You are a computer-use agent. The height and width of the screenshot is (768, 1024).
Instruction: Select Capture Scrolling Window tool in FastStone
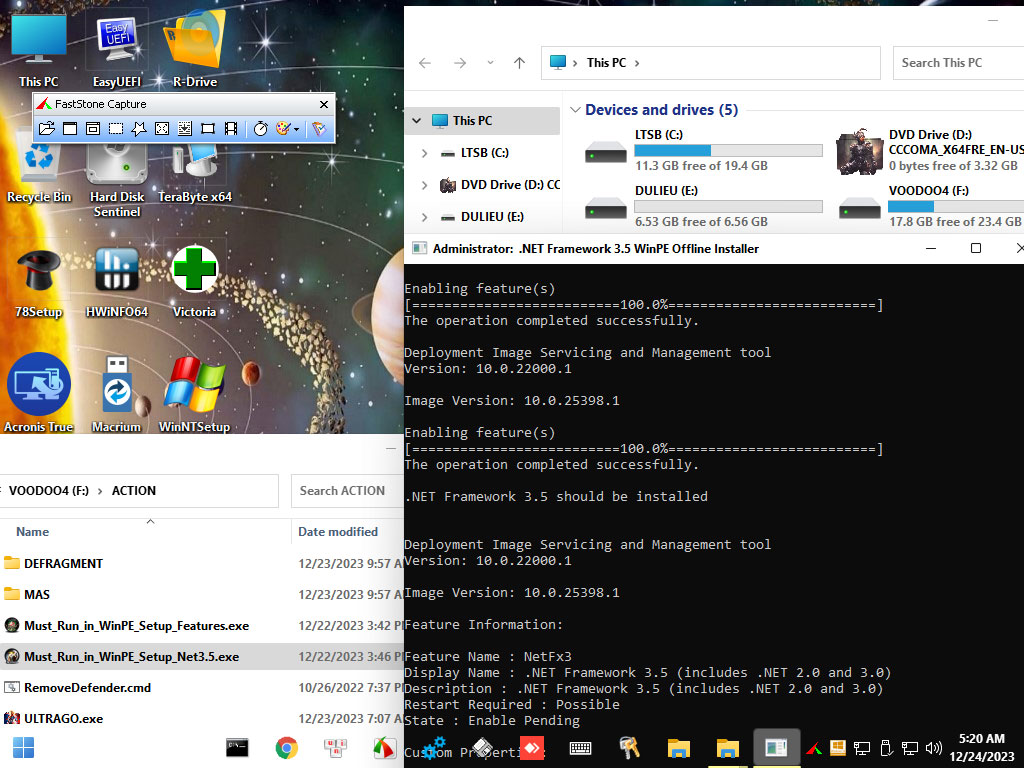pos(185,129)
